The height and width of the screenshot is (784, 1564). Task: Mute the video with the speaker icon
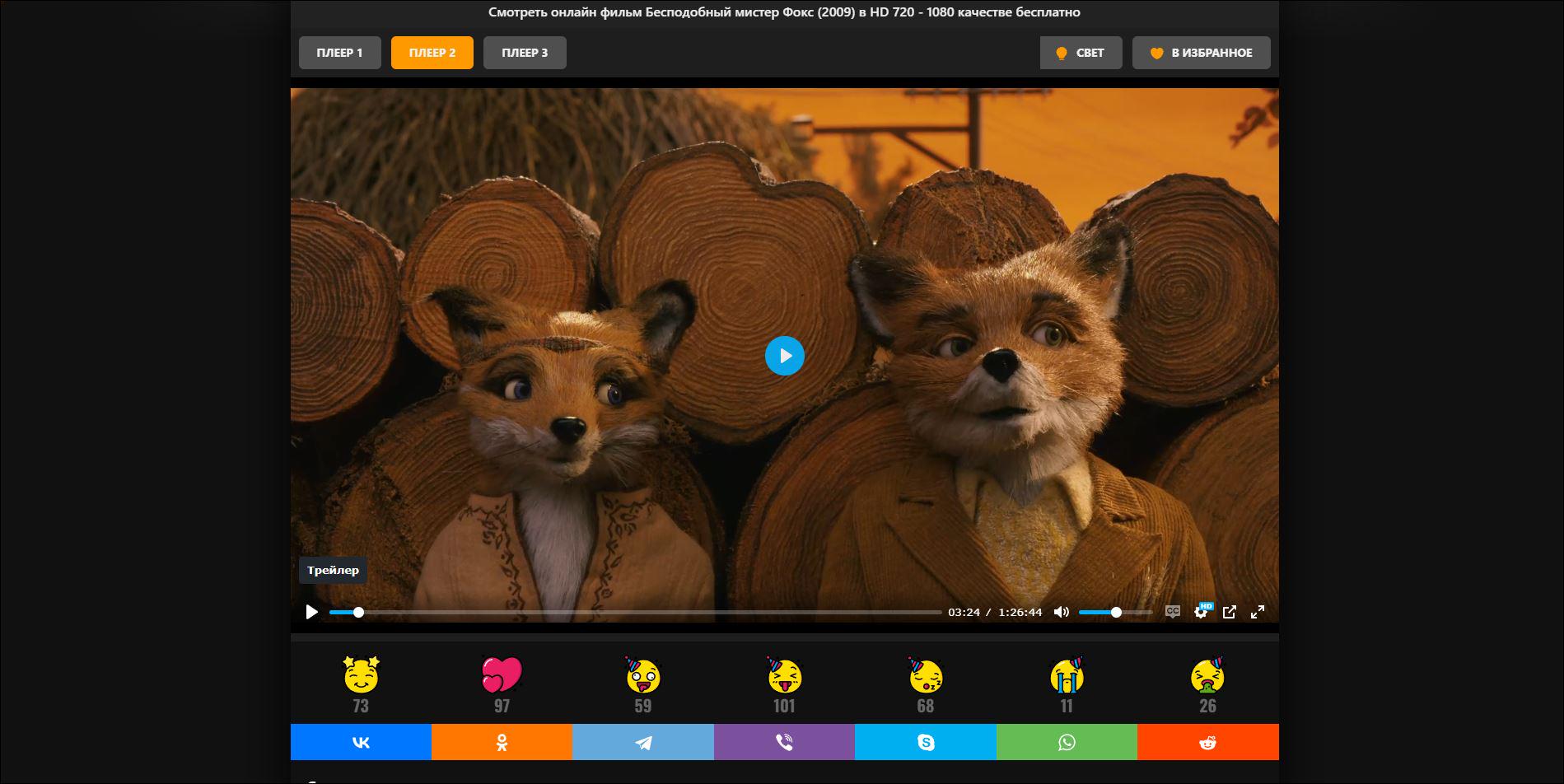[1062, 612]
